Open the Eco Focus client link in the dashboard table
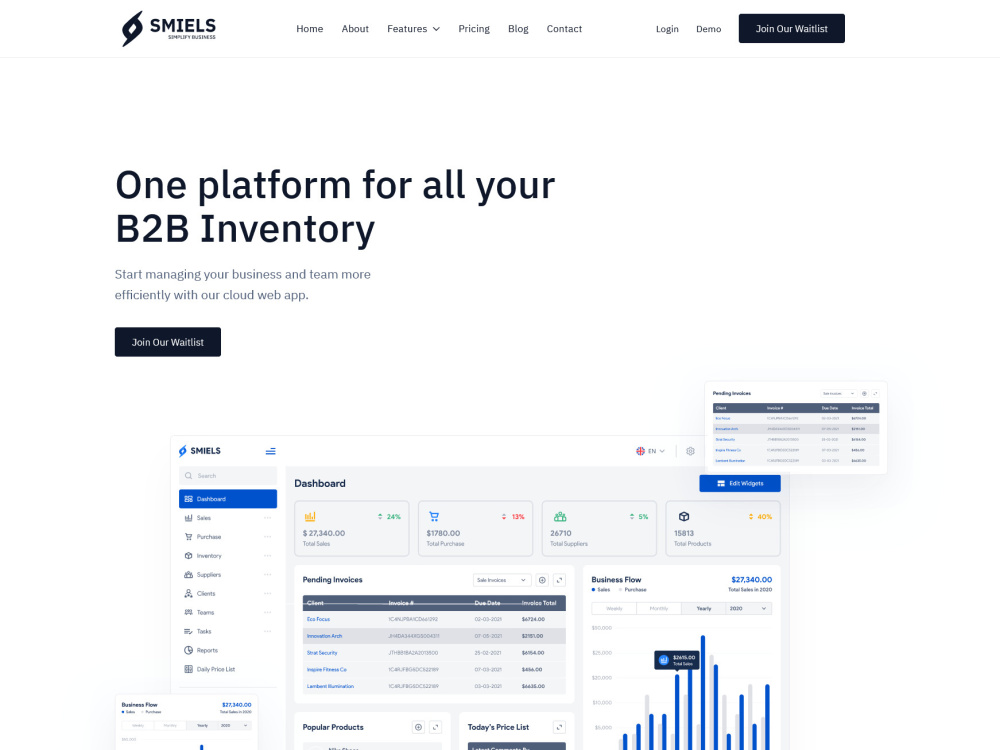Image resolution: width=1000 pixels, height=750 pixels. click(x=318, y=619)
